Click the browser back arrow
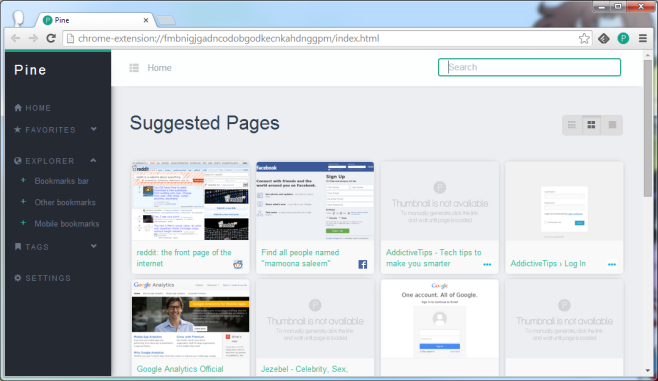The width and height of the screenshot is (658, 381). tap(16, 38)
